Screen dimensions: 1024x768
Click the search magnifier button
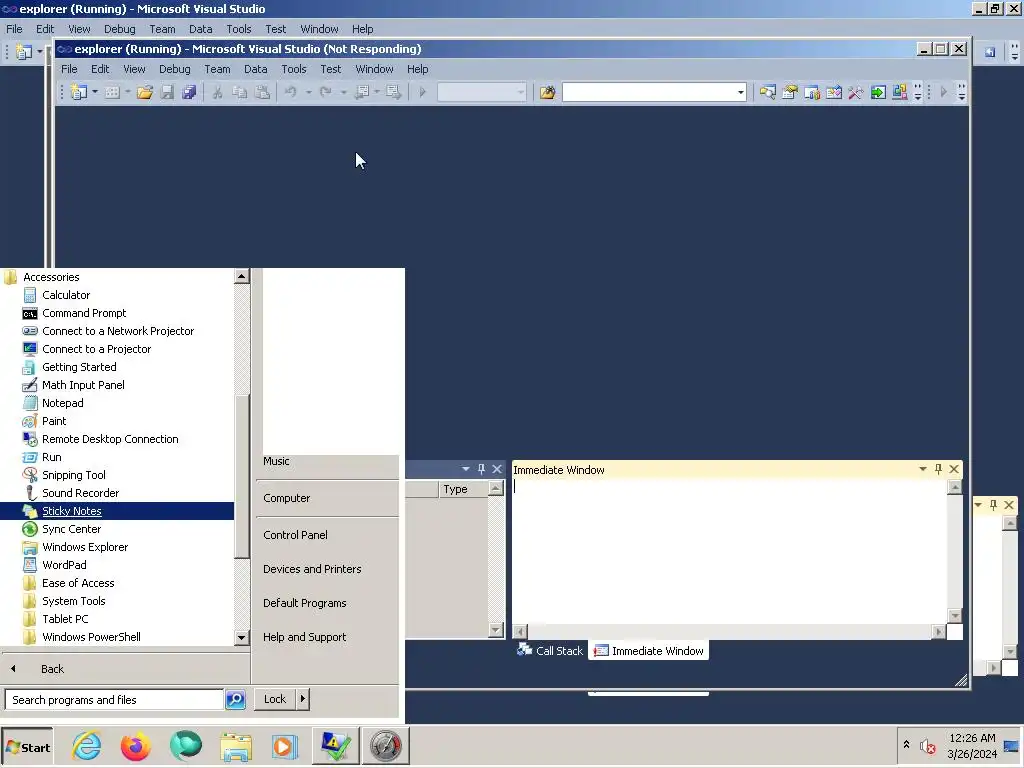tap(236, 699)
